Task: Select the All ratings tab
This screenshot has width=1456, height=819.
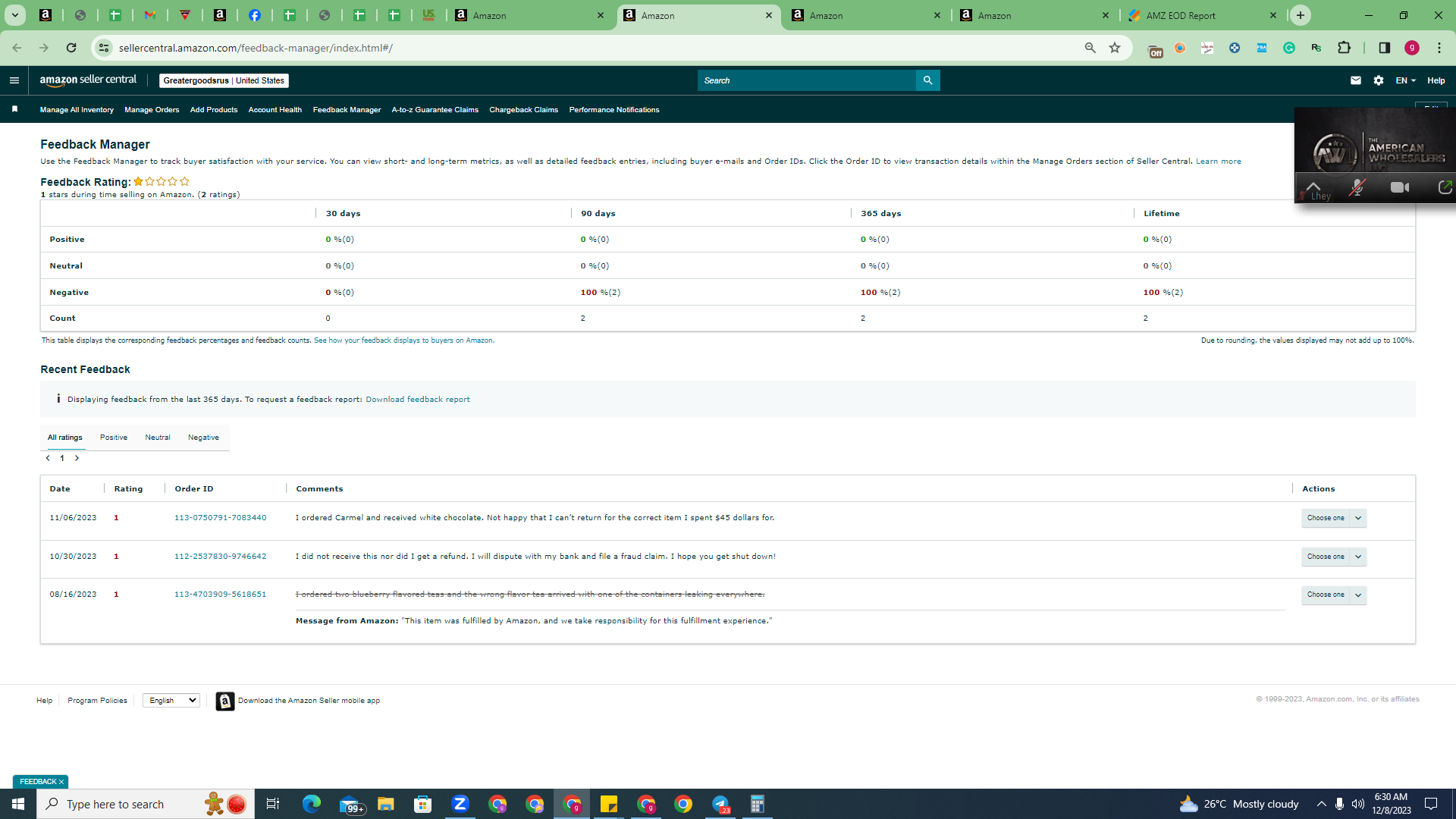Action: 65,438
